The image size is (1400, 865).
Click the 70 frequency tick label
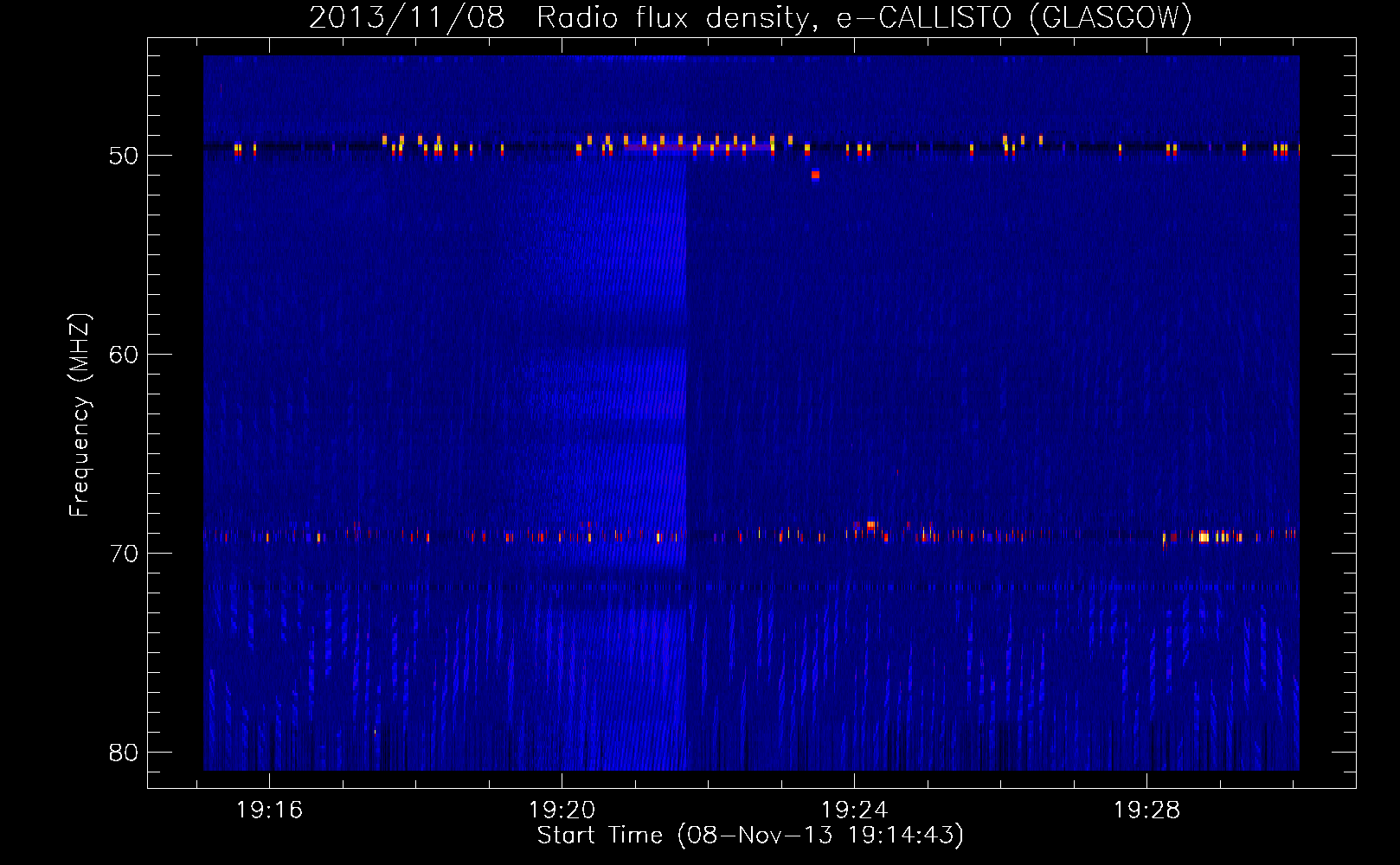[x=124, y=554]
